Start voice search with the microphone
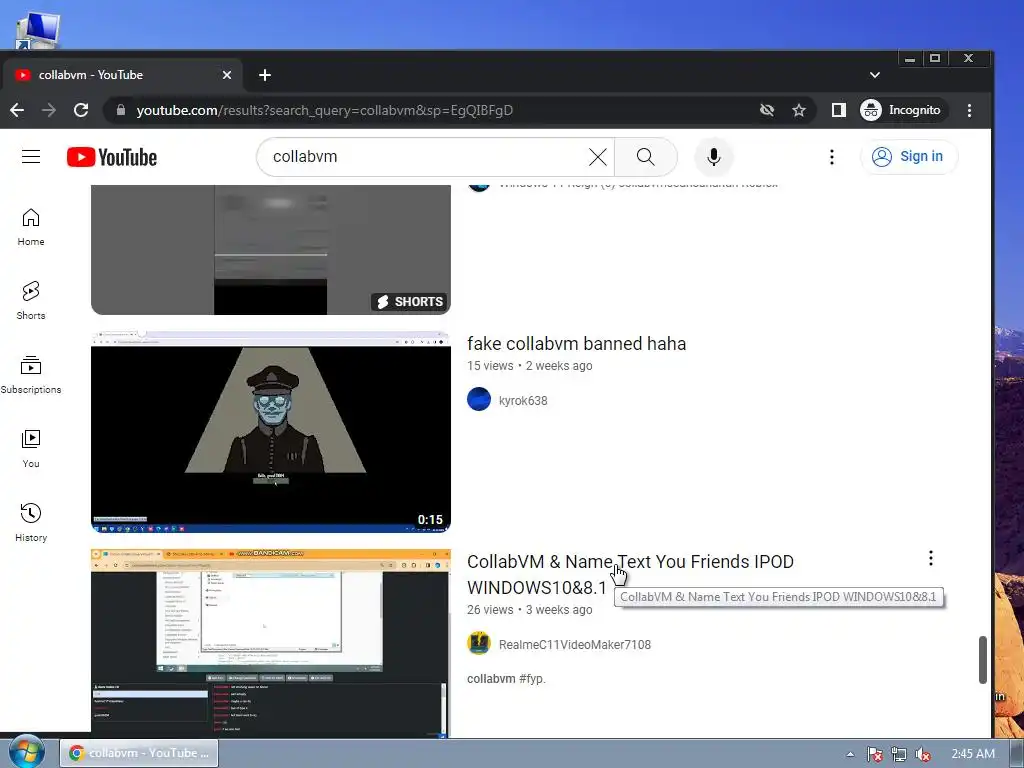The width and height of the screenshot is (1024, 768). click(714, 157)
